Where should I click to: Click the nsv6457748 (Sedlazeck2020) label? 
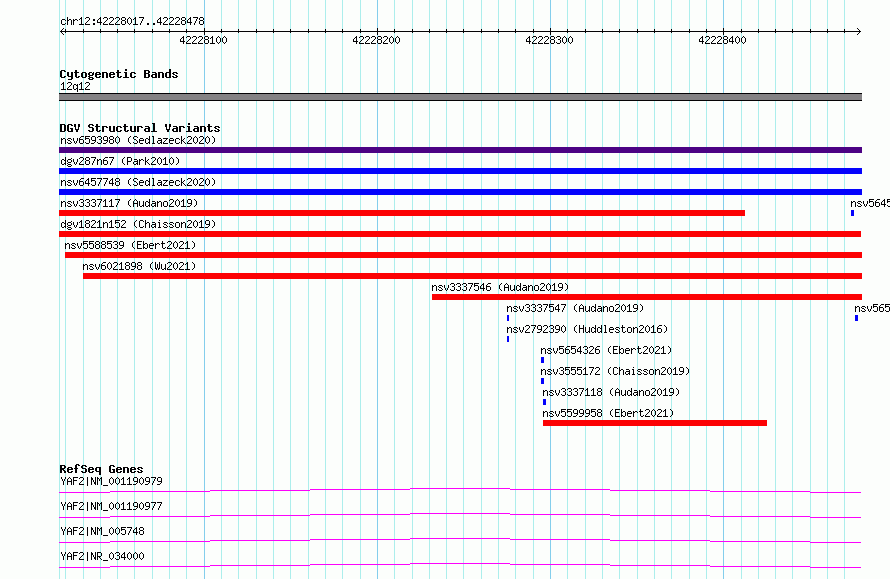[138, 182]
